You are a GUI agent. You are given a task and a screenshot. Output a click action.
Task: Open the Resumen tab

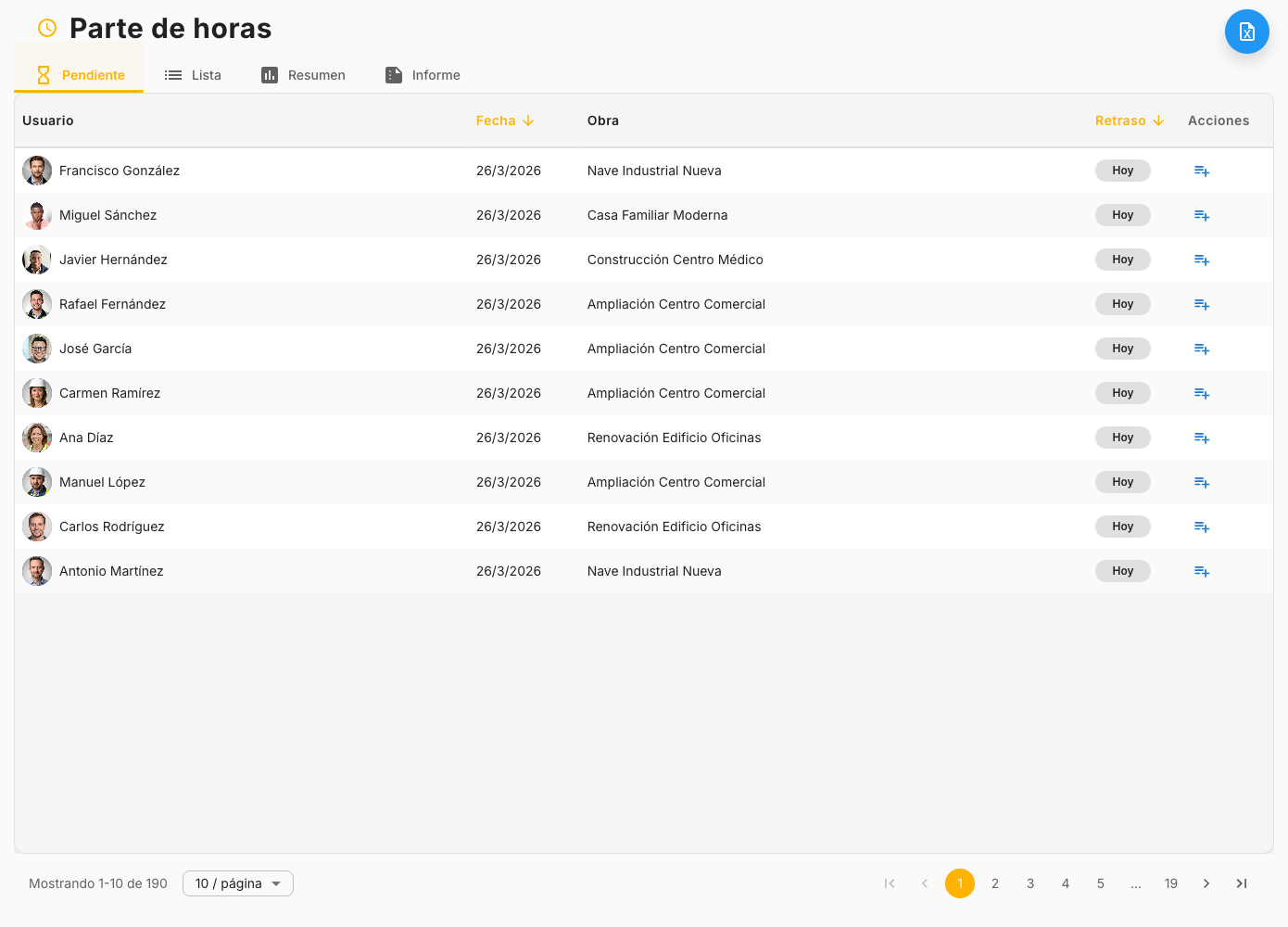coord(303,75)
